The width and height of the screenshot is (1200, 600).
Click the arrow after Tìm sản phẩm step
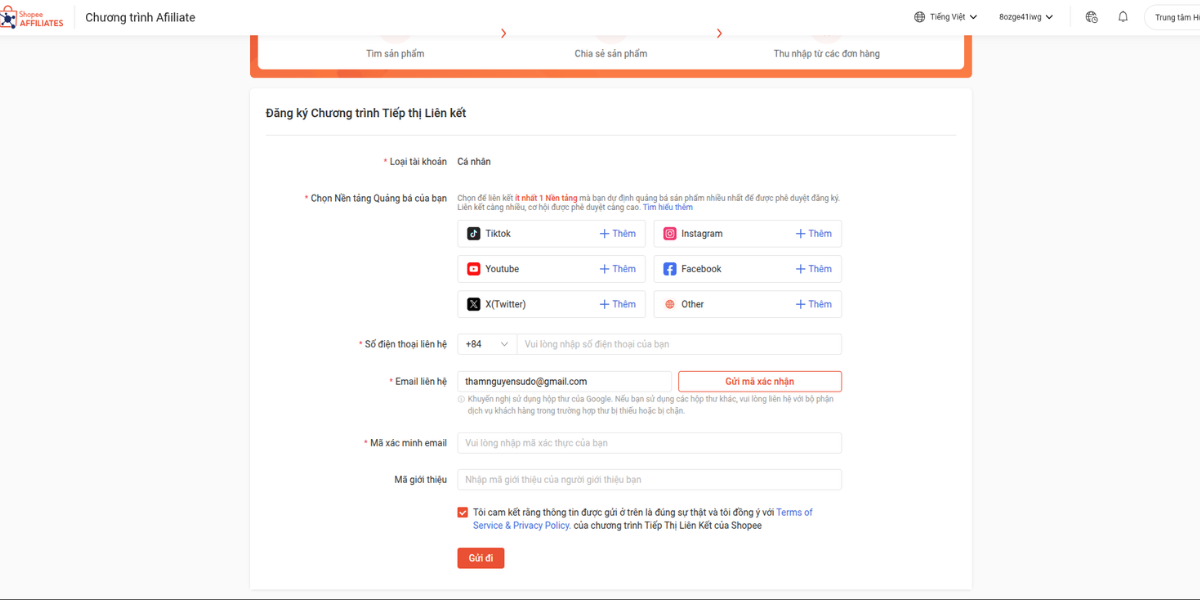tap(503, 33)
